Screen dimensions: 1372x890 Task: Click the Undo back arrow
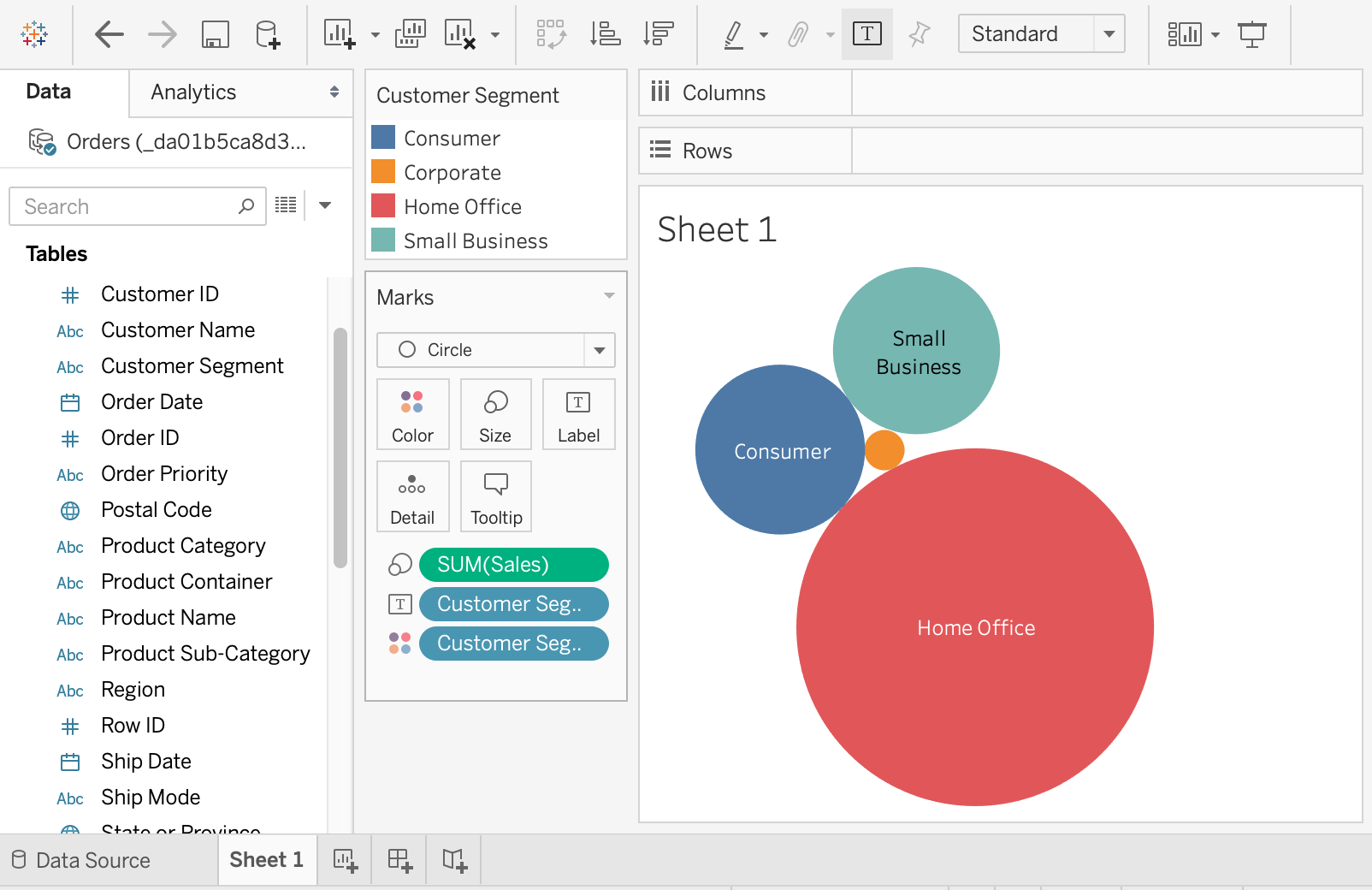(109, 34)
